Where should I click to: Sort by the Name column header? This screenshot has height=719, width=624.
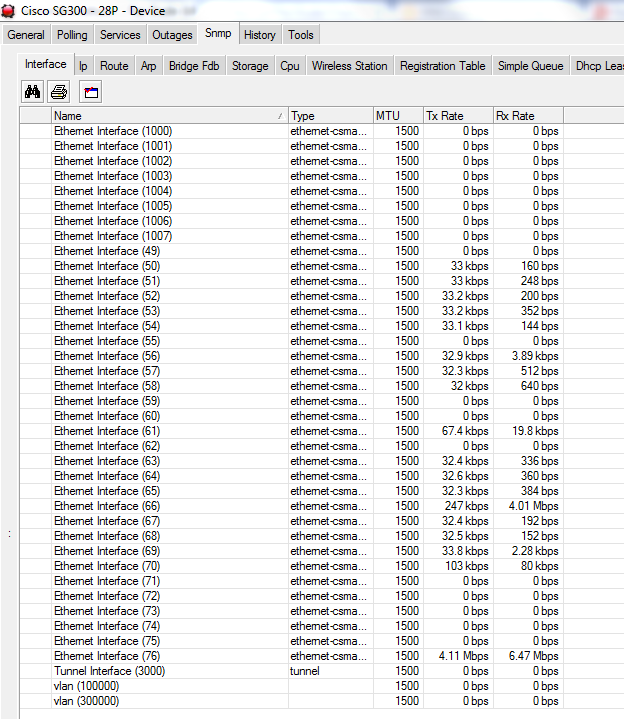170,116
